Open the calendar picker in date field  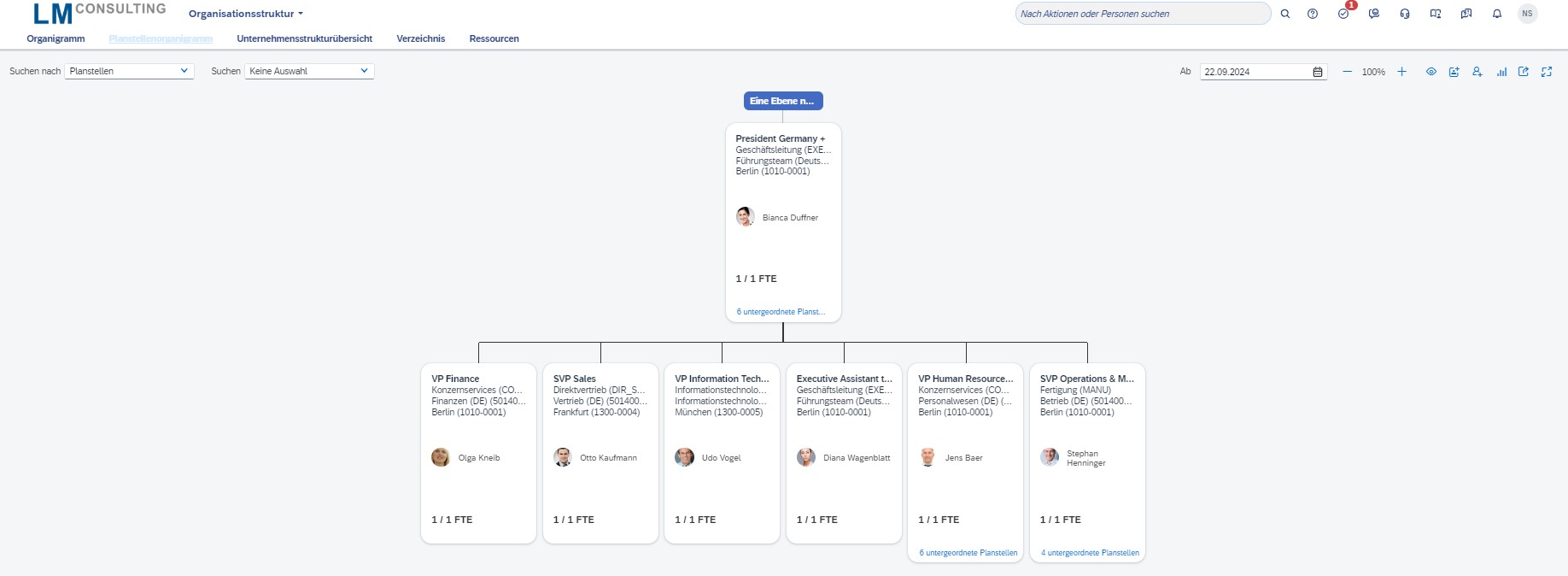1318,72
